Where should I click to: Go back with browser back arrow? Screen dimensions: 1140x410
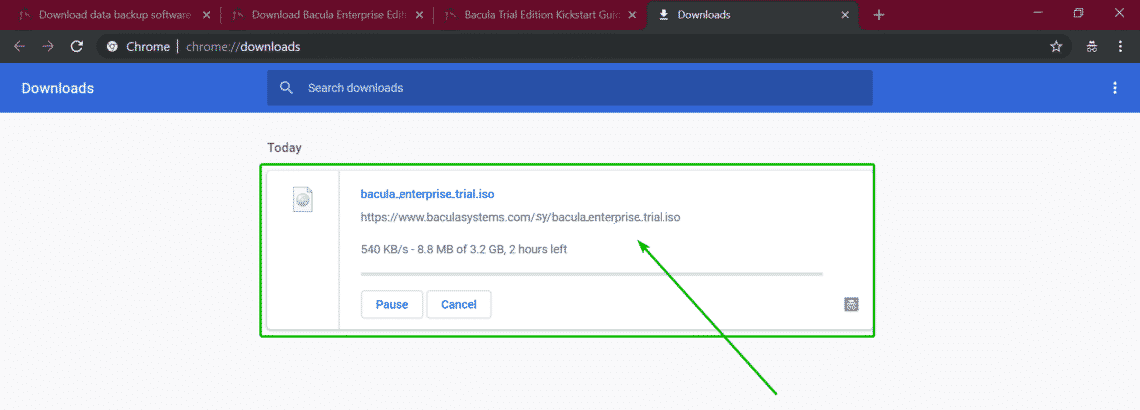tap(20, 47)
